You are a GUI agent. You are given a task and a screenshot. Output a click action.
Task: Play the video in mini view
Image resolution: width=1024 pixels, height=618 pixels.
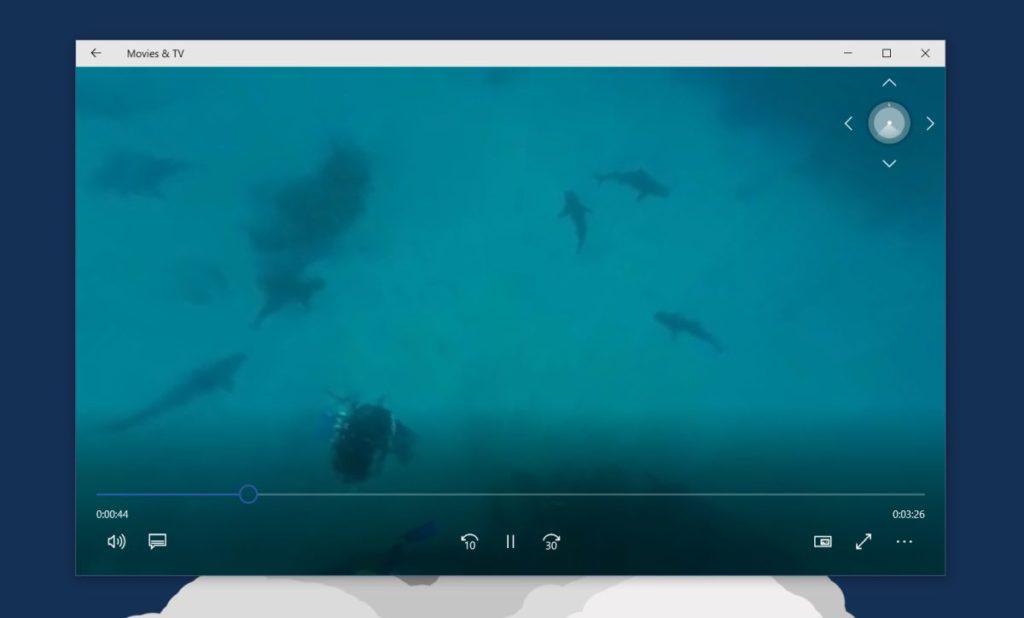[x=822, y=541]
